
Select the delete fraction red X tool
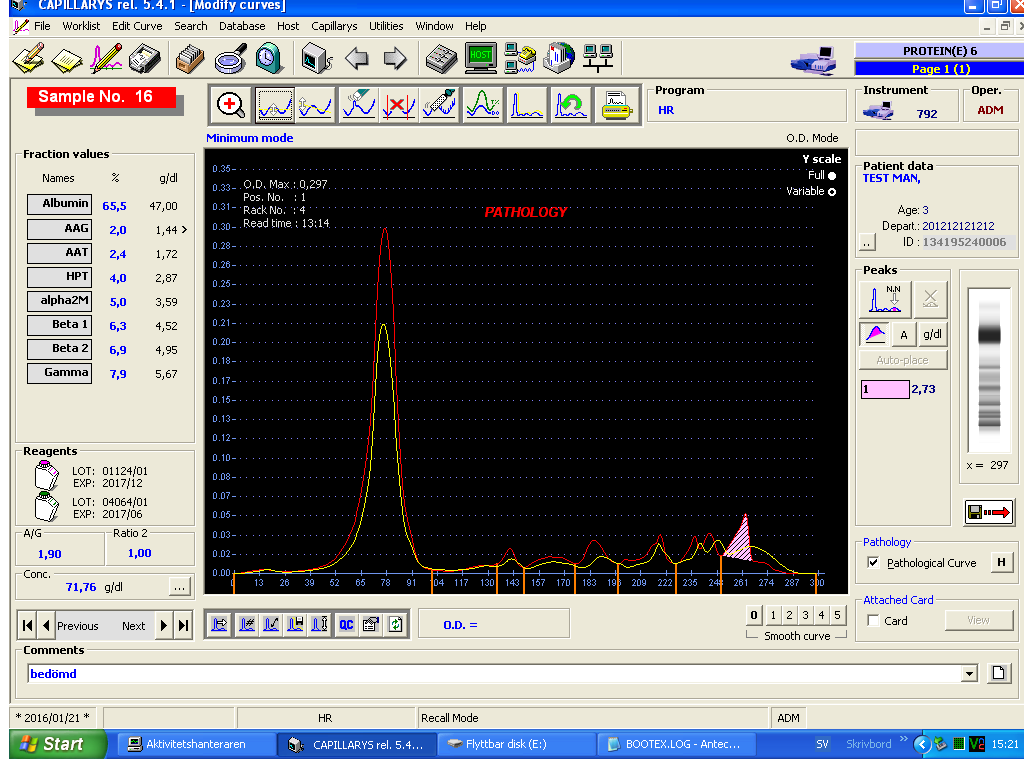click(x=399, y=104)
